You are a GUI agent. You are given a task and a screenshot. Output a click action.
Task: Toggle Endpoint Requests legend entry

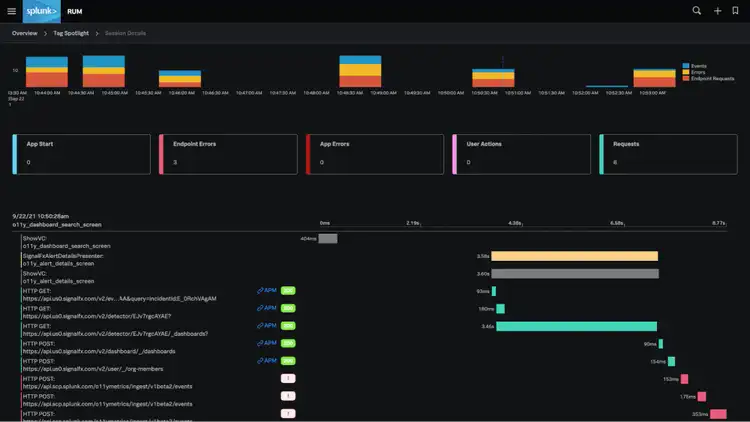click(x=708, y=77)
